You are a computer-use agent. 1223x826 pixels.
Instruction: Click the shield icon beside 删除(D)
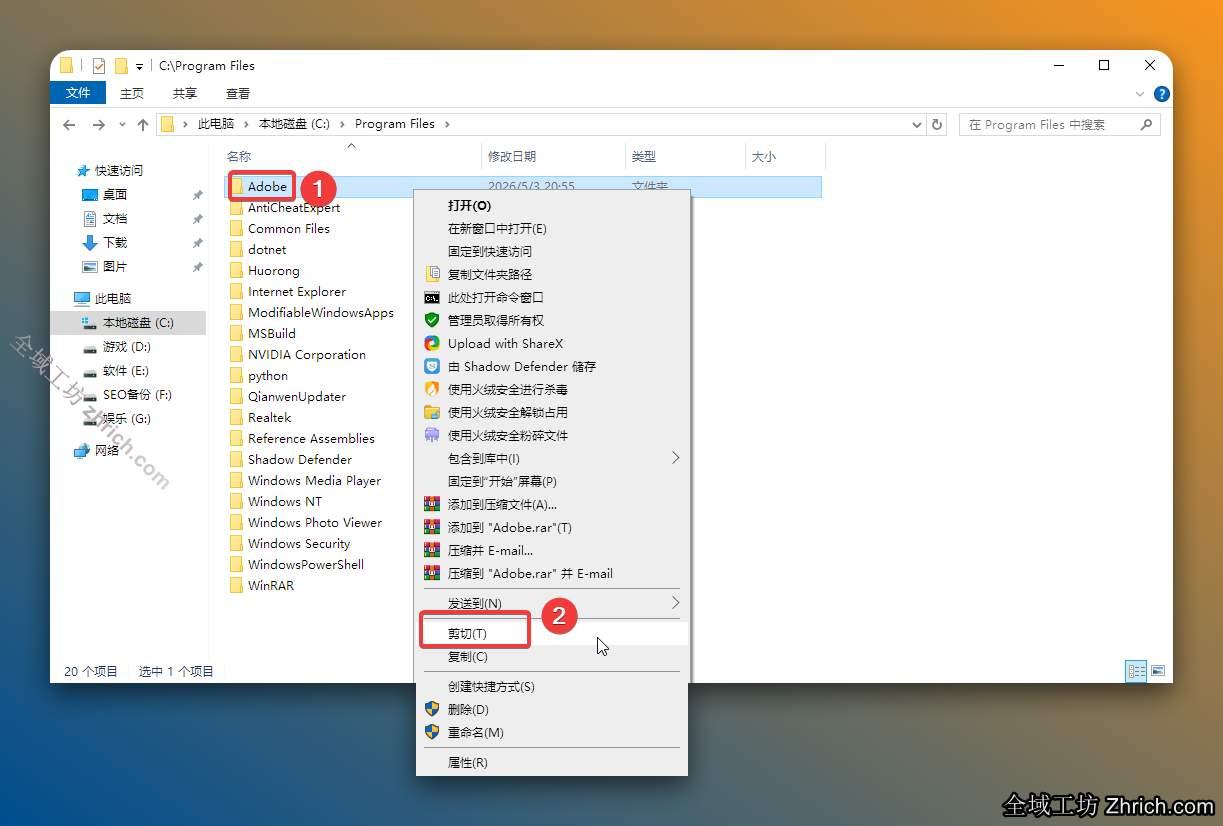pos(432,709)
